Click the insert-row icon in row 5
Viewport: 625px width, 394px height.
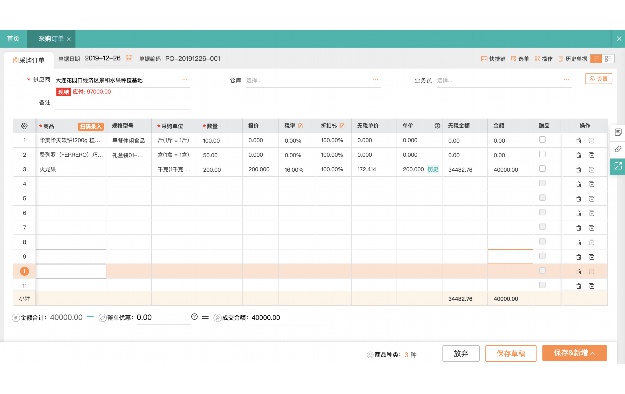click(579, 199)
